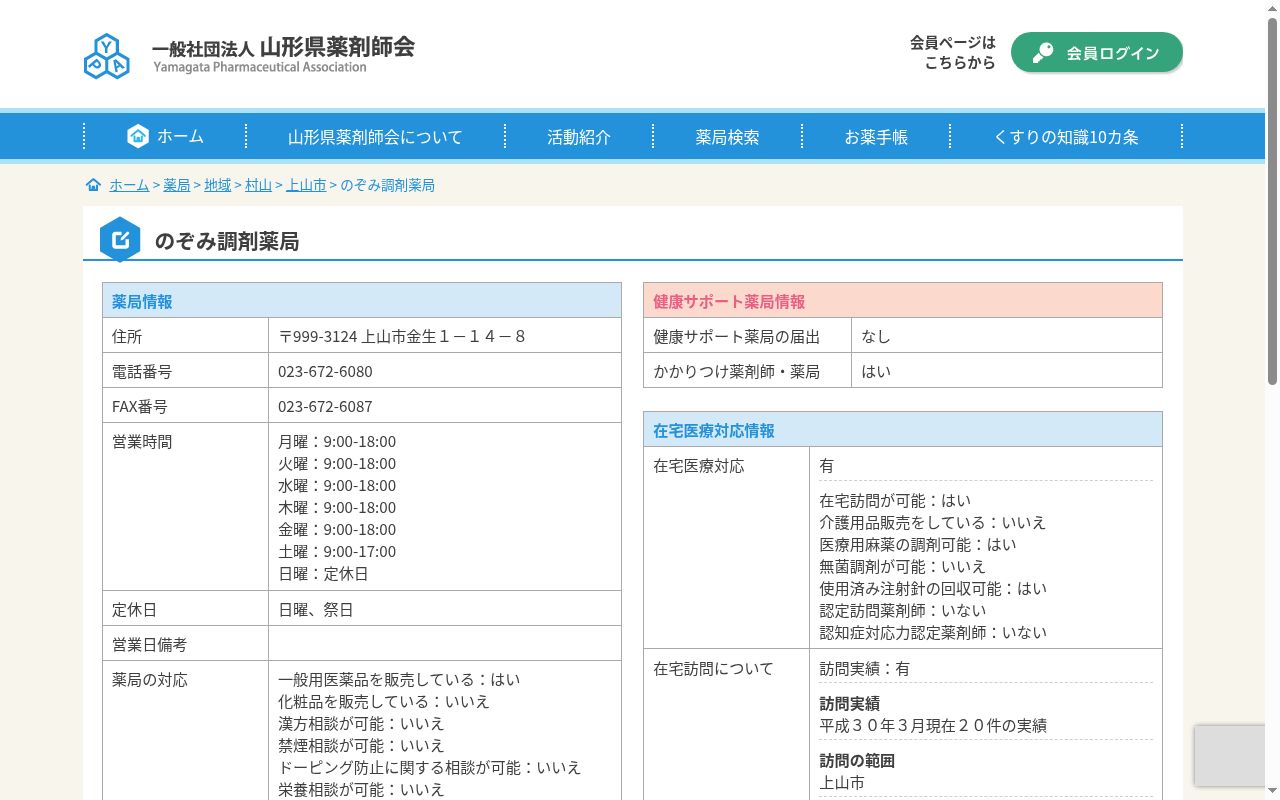Select 活動紹介 in the navigation bar
Image resolution: width=1280 pixels, height=800 pixels.
tap(579, 137)
